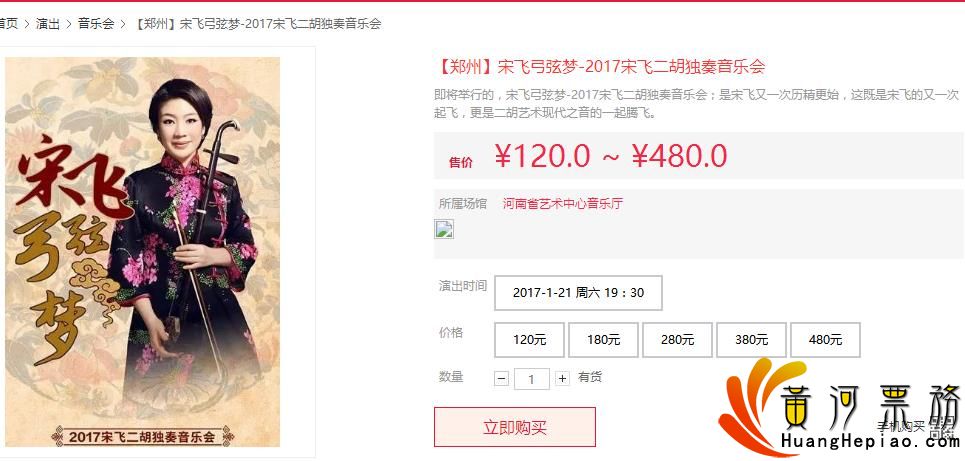Click the red concert title heading

pyautogui.click(x=600, y=66)
